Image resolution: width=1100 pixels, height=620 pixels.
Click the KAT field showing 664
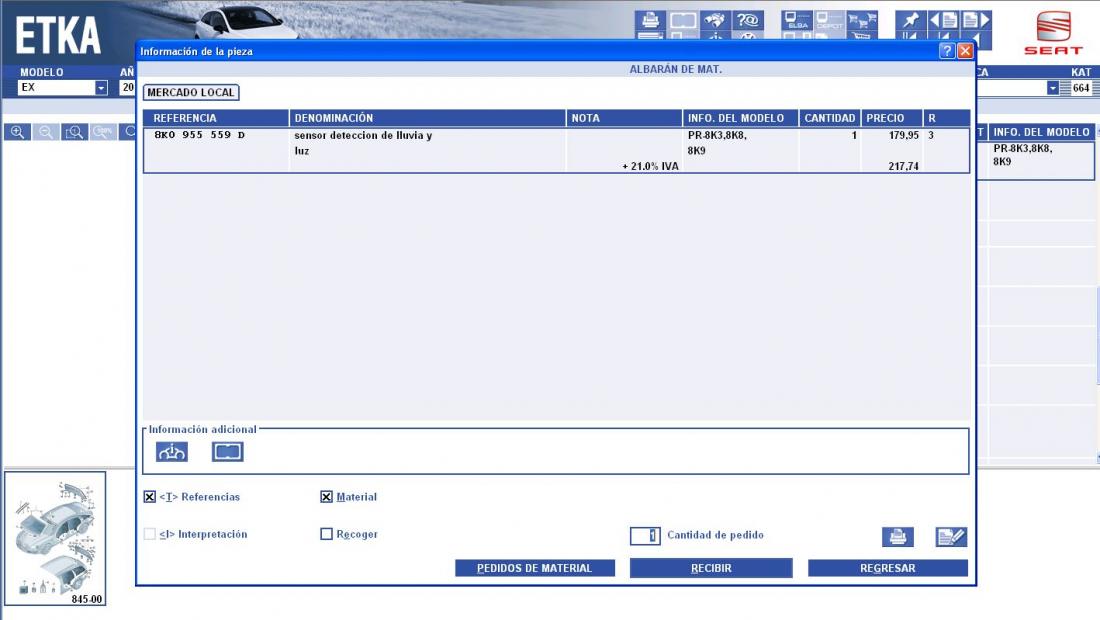1081,88
